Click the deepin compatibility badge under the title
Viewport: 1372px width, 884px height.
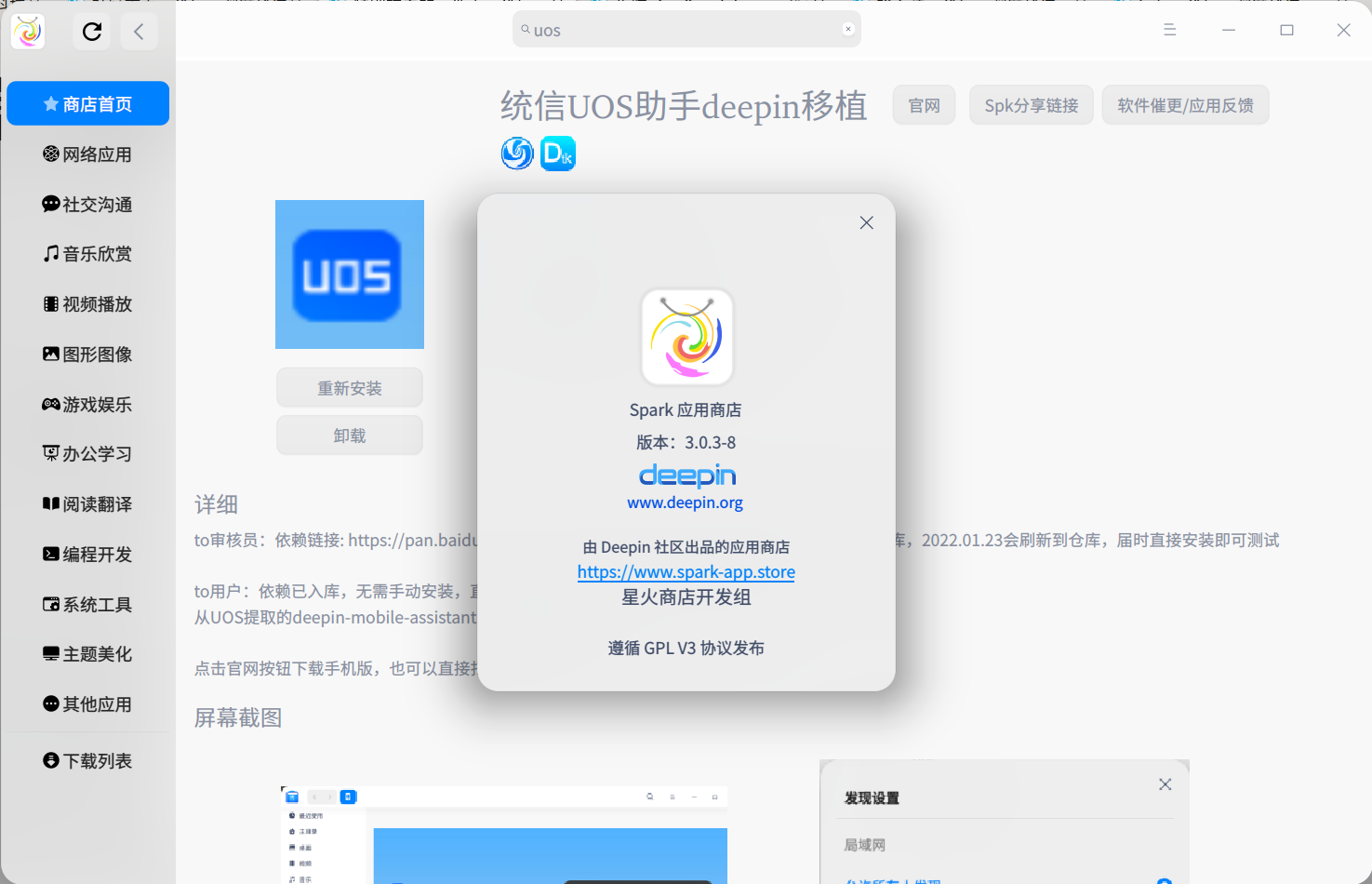point(517,153)
